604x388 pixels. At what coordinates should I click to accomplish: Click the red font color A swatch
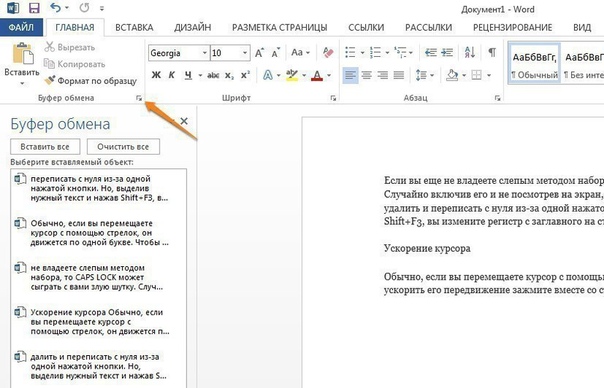pos(317,75)
